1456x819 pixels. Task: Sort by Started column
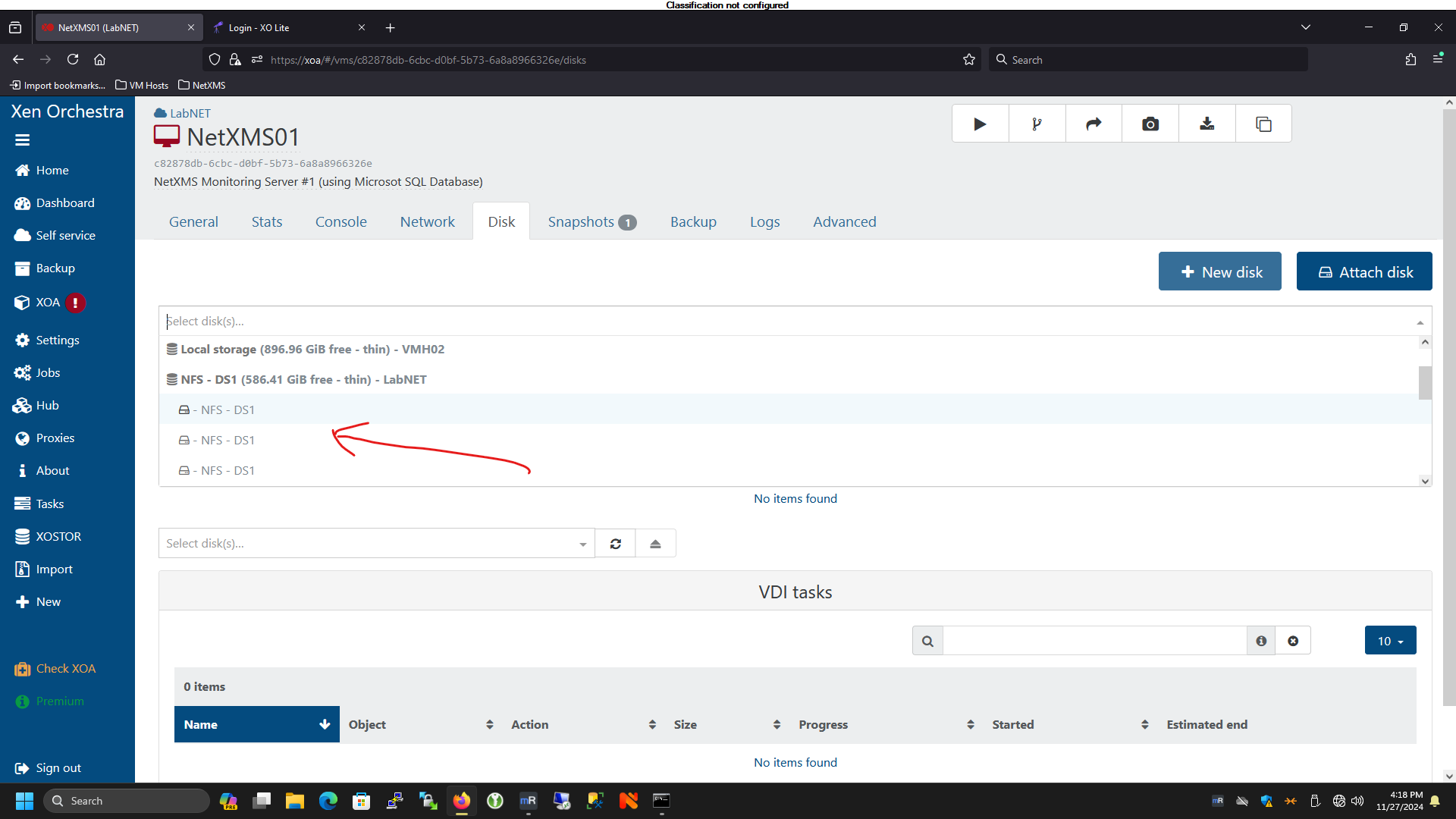click(1070, 725)
